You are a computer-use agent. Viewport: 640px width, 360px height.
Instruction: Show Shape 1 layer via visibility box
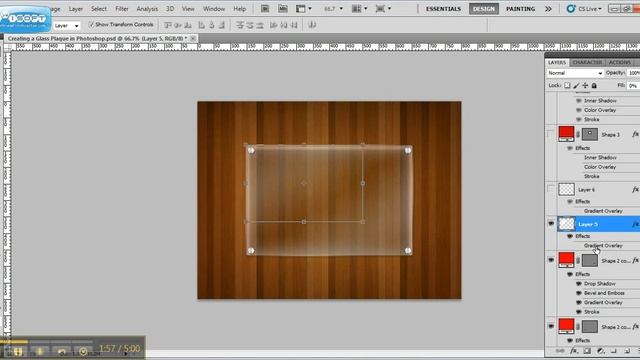(551, 134)
